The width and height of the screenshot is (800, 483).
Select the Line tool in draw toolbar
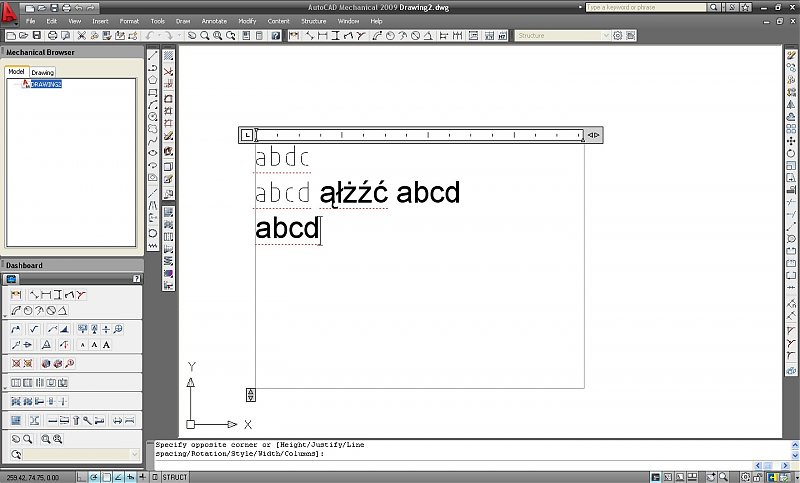[x=153, y=56]
